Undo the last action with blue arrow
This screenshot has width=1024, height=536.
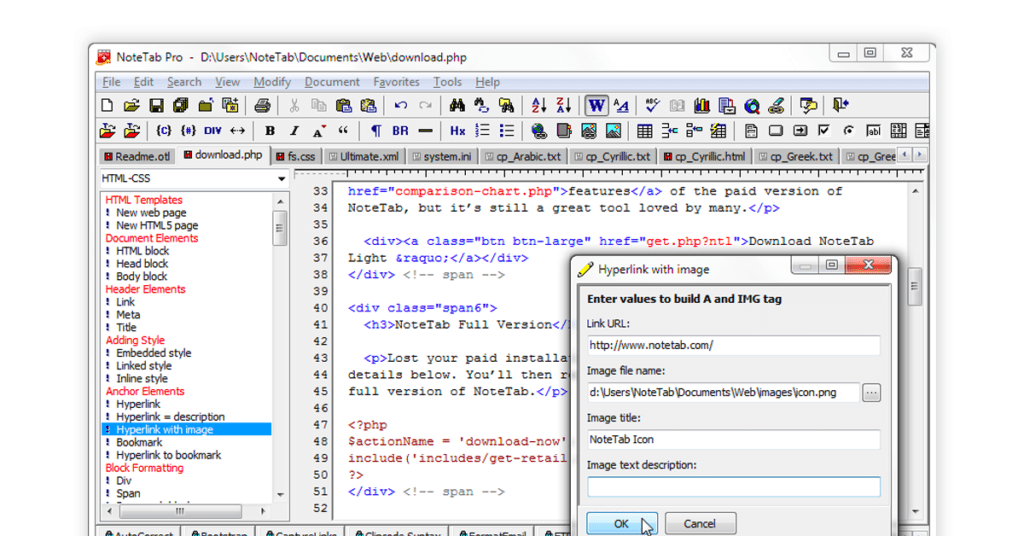[x=400, y=105]
